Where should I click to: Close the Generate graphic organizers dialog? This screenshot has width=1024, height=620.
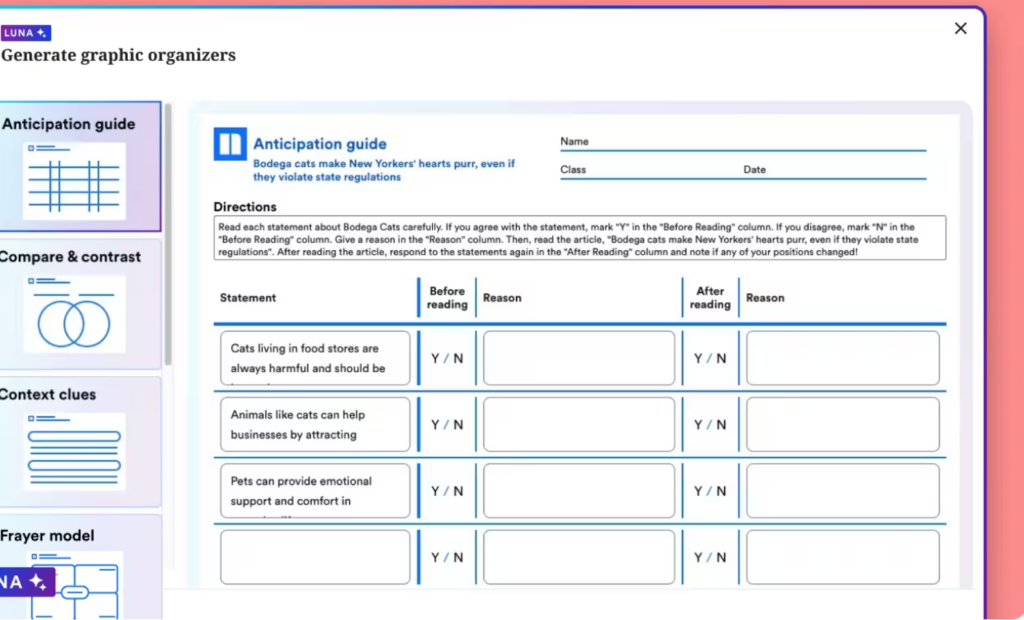[961, 28]
